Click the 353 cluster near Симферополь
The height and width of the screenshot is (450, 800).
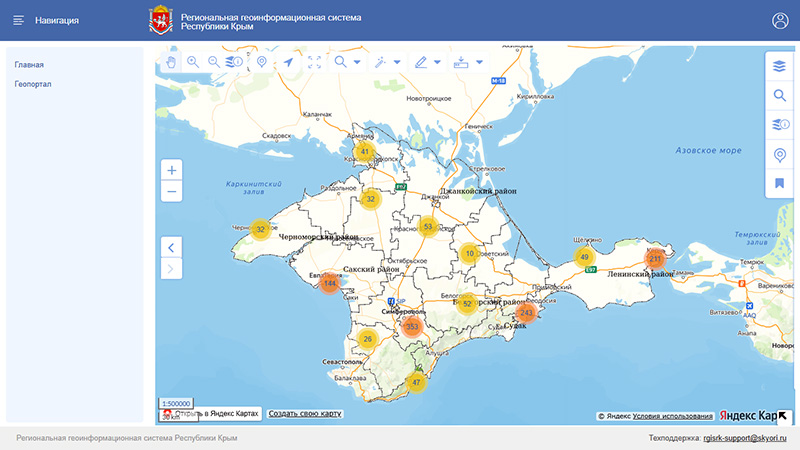click(x=412, y=327)
